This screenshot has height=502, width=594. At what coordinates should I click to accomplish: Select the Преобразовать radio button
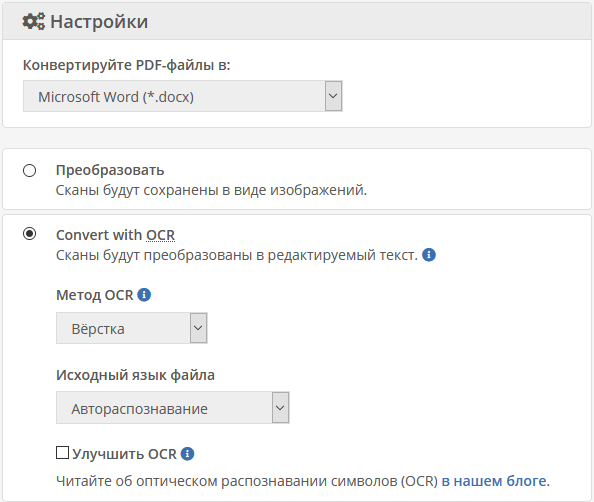pos(30,170)
